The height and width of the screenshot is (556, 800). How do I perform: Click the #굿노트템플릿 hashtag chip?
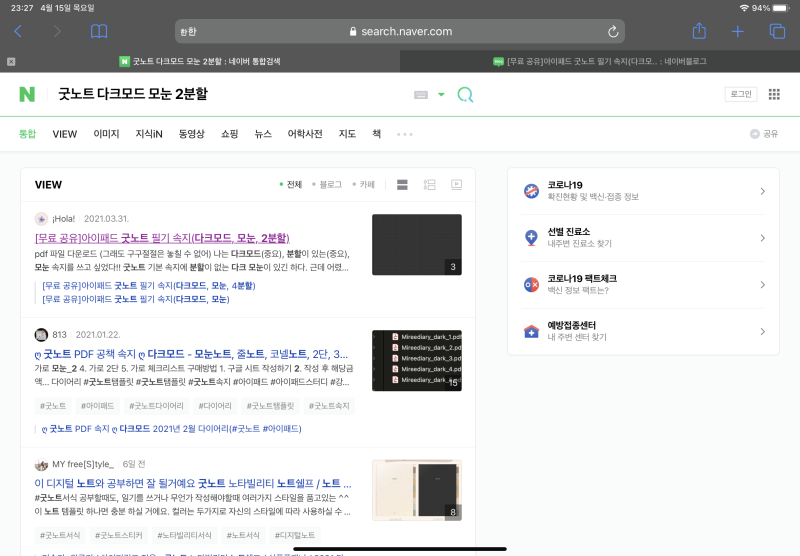[270, 406]
